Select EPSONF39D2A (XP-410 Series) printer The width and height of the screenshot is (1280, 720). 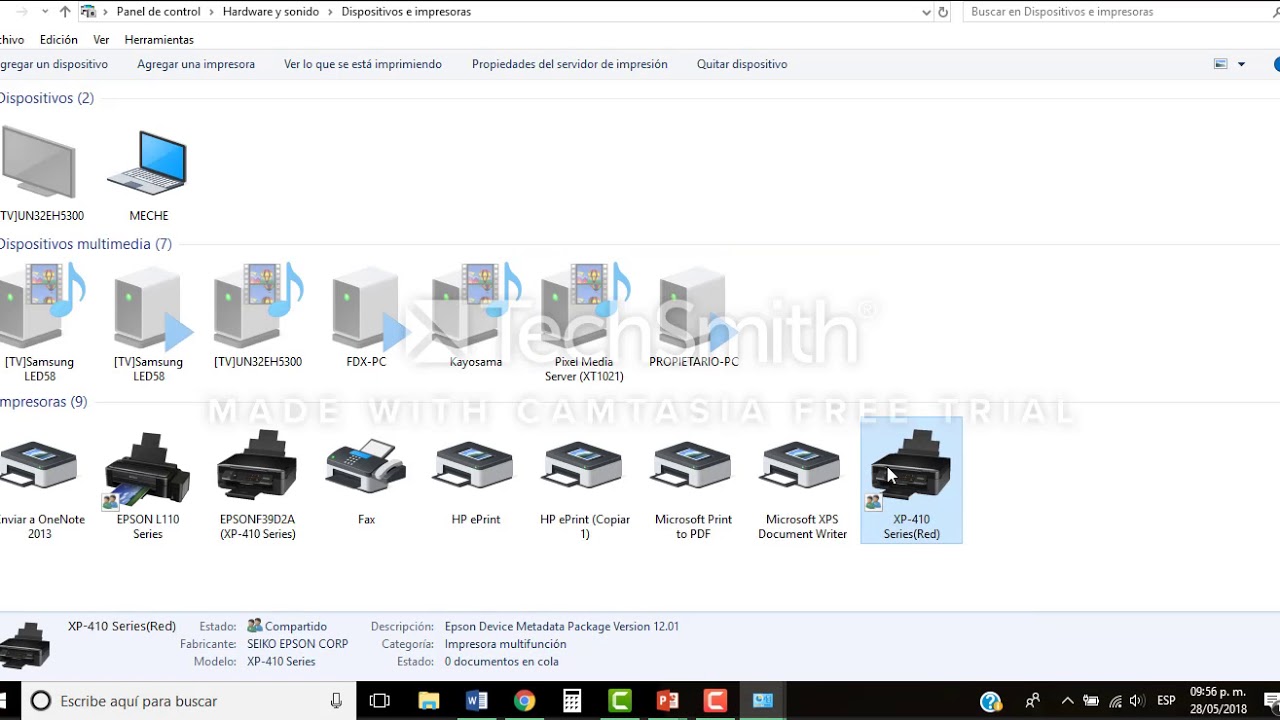[x=257, y=485]
